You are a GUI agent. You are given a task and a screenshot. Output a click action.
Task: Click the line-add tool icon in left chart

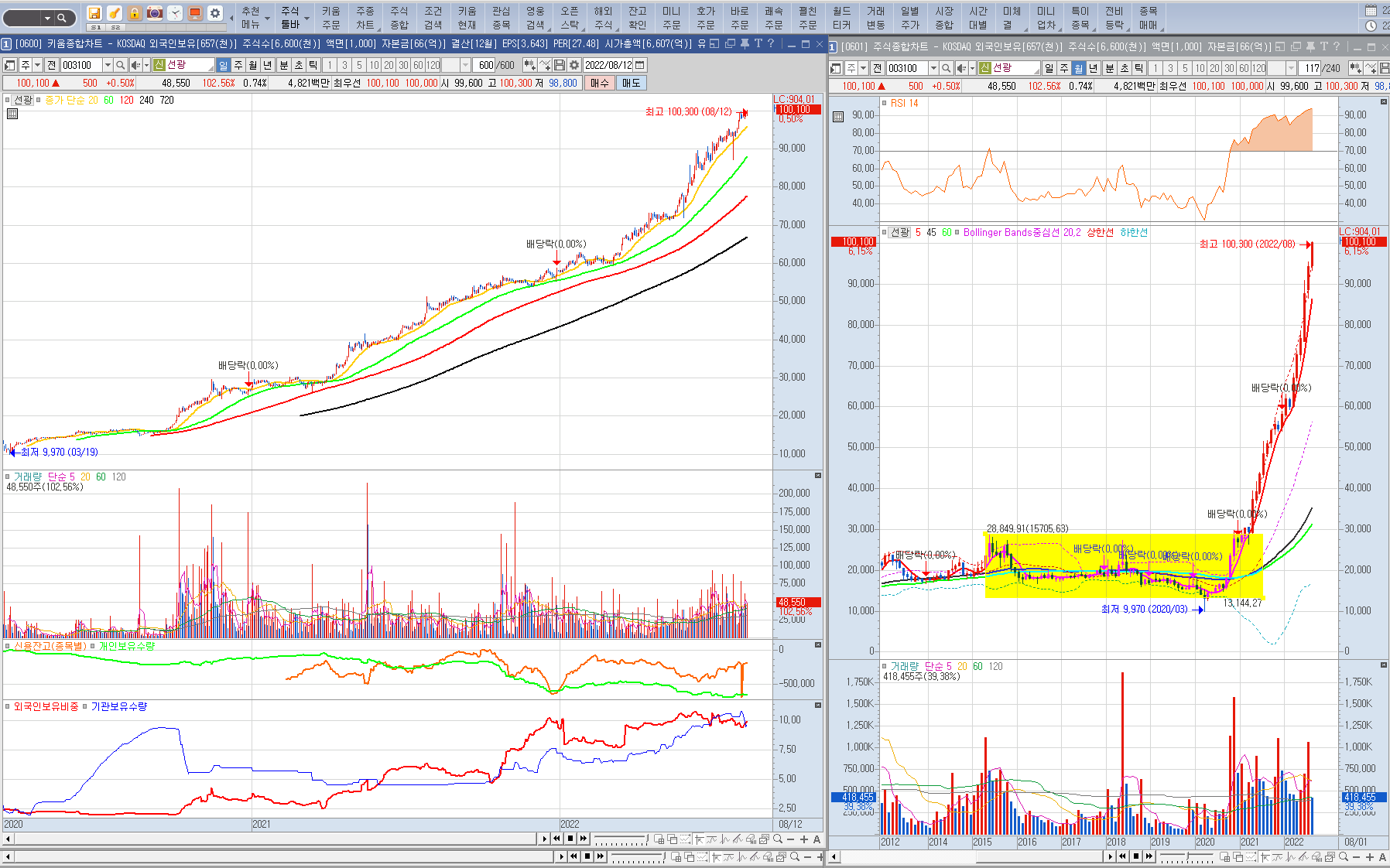tap(545, 66)
